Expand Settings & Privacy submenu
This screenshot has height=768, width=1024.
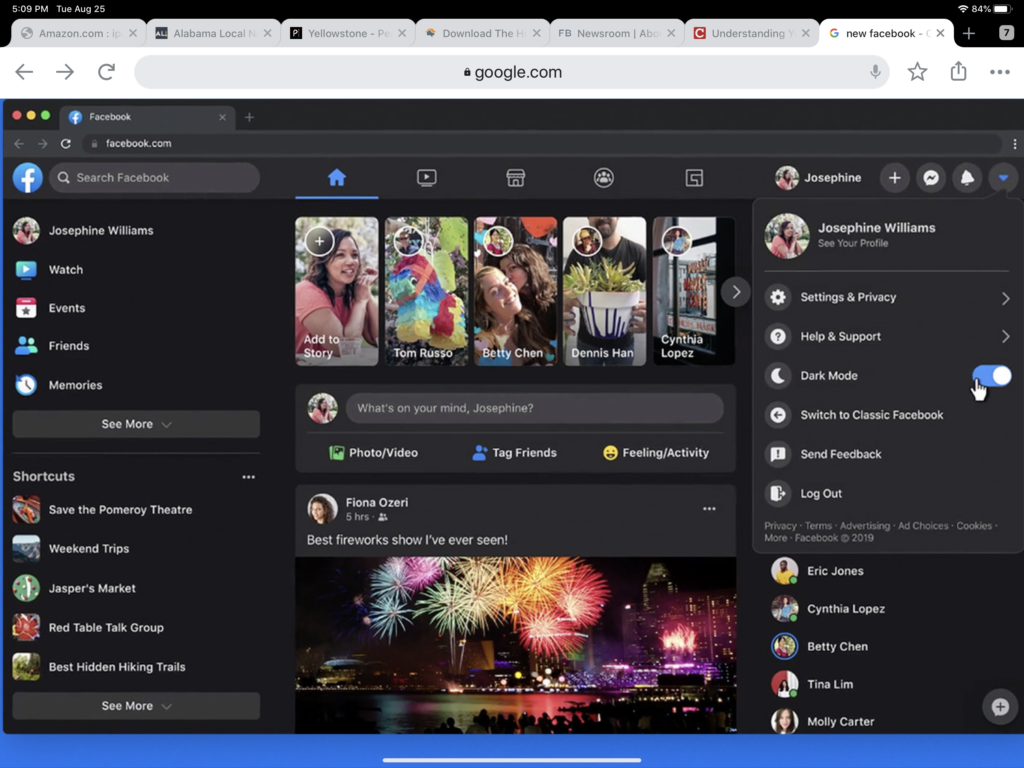[x=1005, y=298]
